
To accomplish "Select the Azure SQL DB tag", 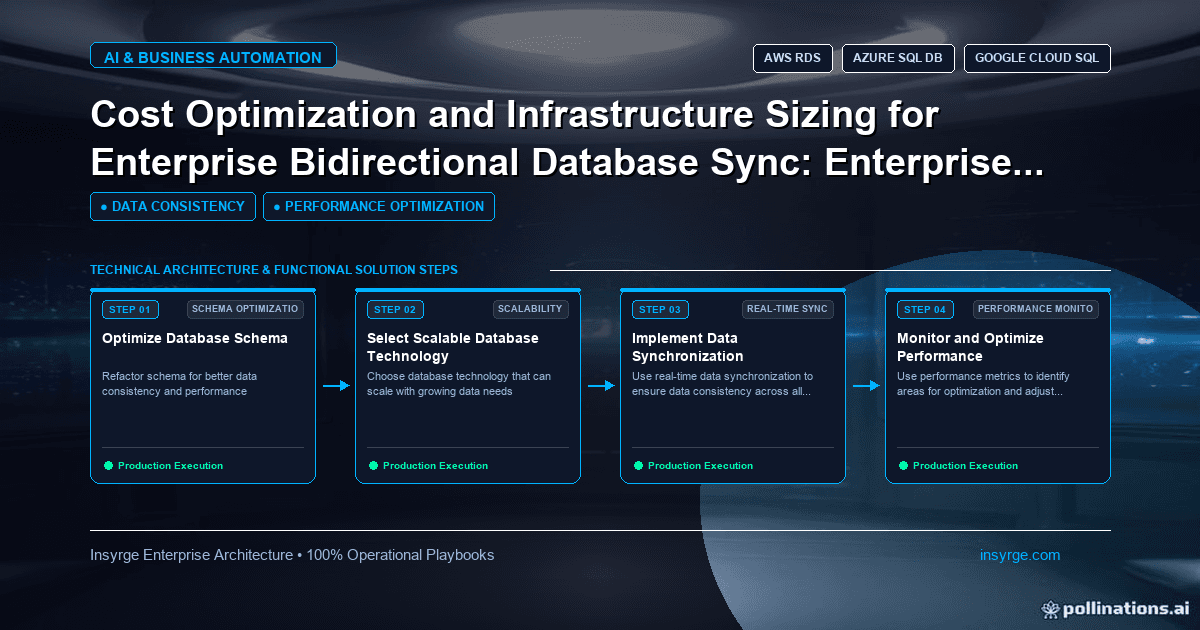I will click(898, 58).
